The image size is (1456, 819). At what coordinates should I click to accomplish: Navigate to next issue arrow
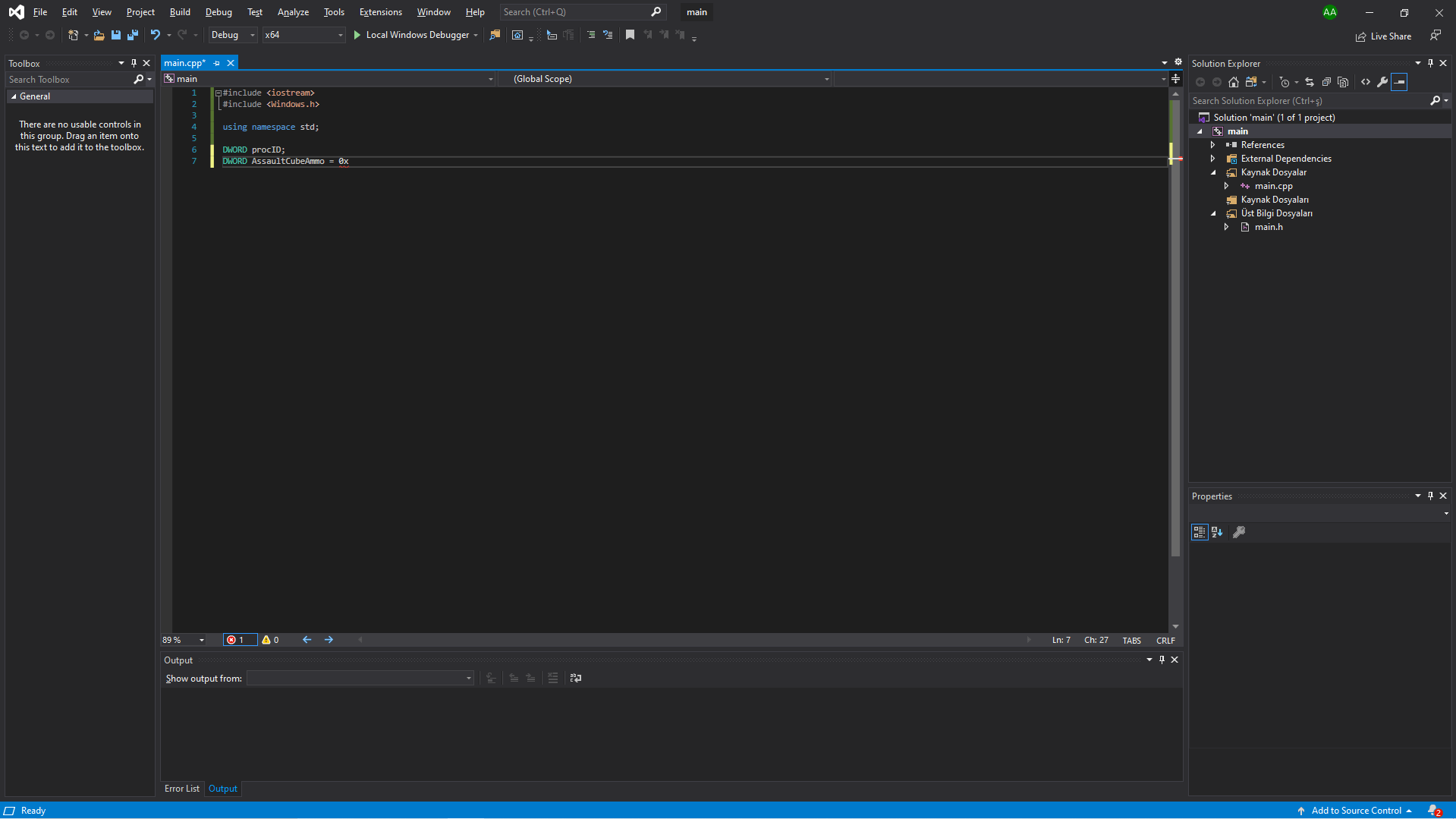click(x=329, y=640)
